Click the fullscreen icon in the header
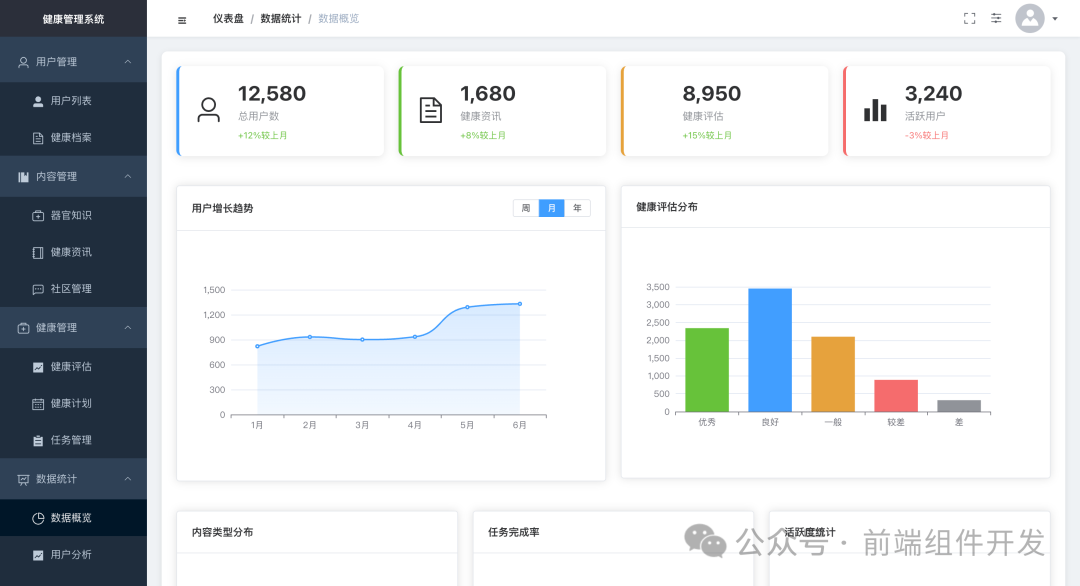This screenshot has height=586, width=1080. [968, 17]
